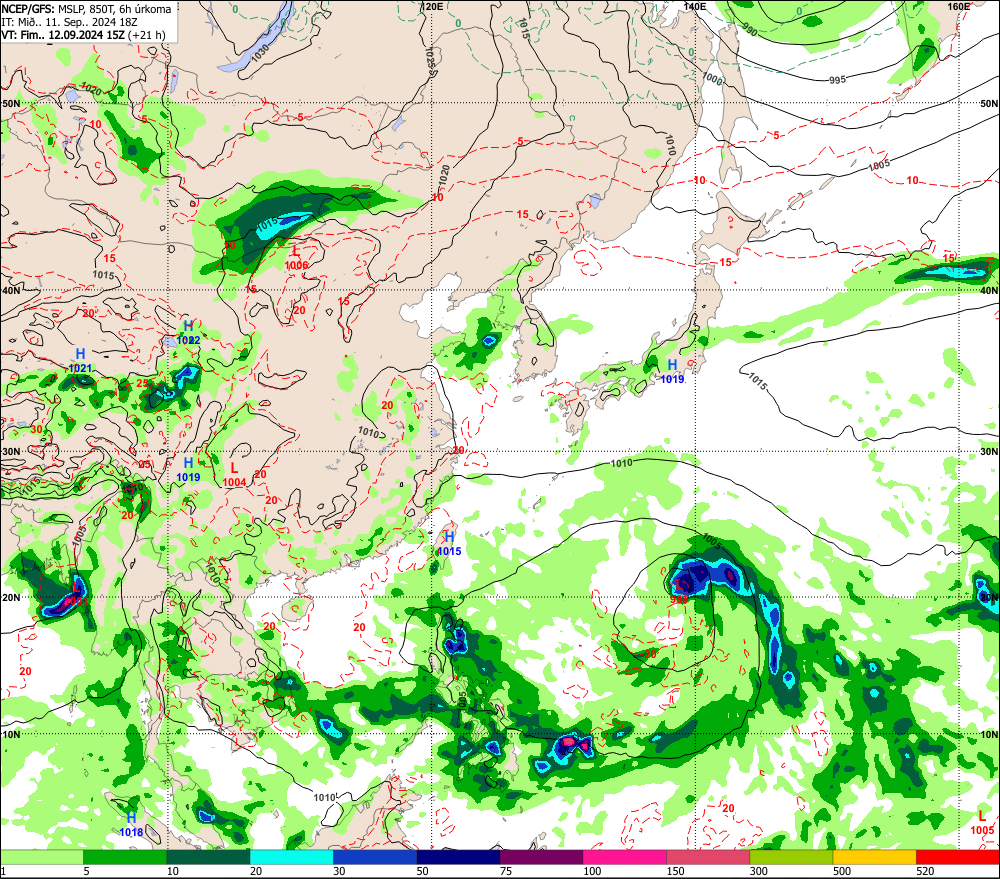Click the legend value '300'
The image size is (1000, 879).
point(759,871)
